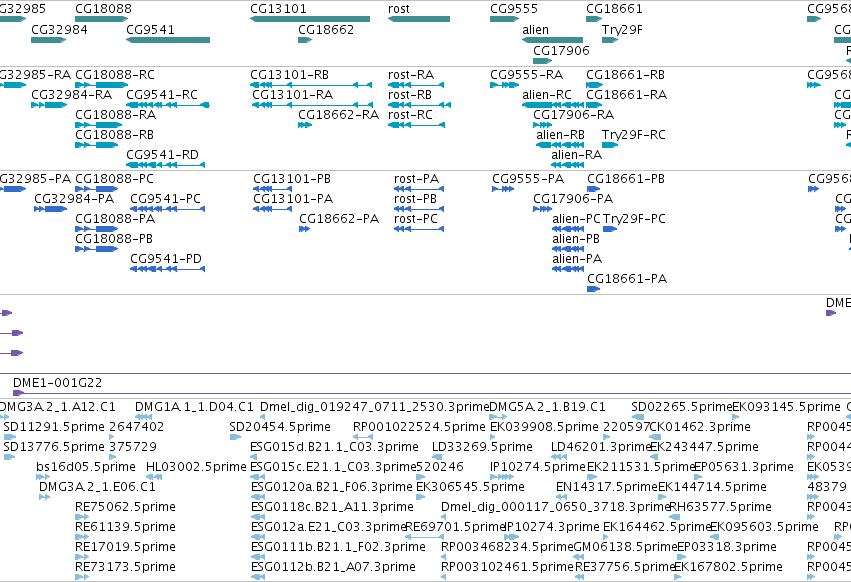Select the CG18088 gene label
Viewport: 851px width, 582px height.
click(103, 9)
